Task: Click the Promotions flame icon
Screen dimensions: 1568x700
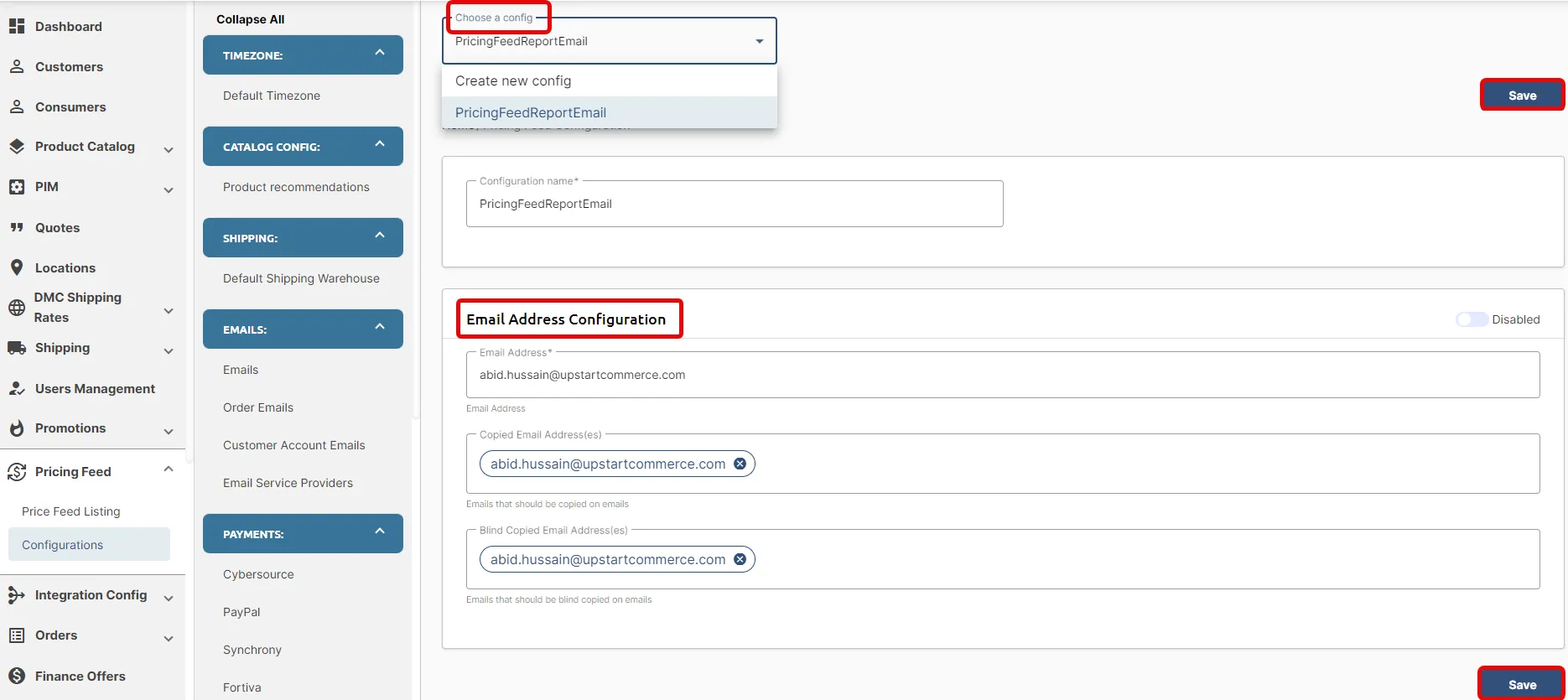Action: point(17,428)
